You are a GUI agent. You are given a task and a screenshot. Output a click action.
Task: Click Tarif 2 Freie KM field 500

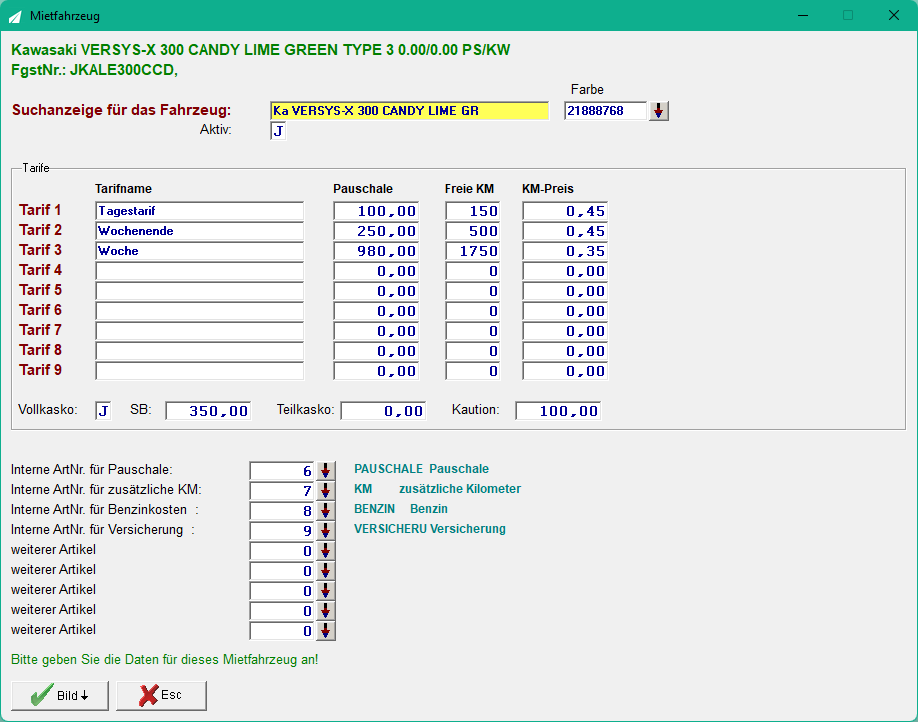[472, 231]
